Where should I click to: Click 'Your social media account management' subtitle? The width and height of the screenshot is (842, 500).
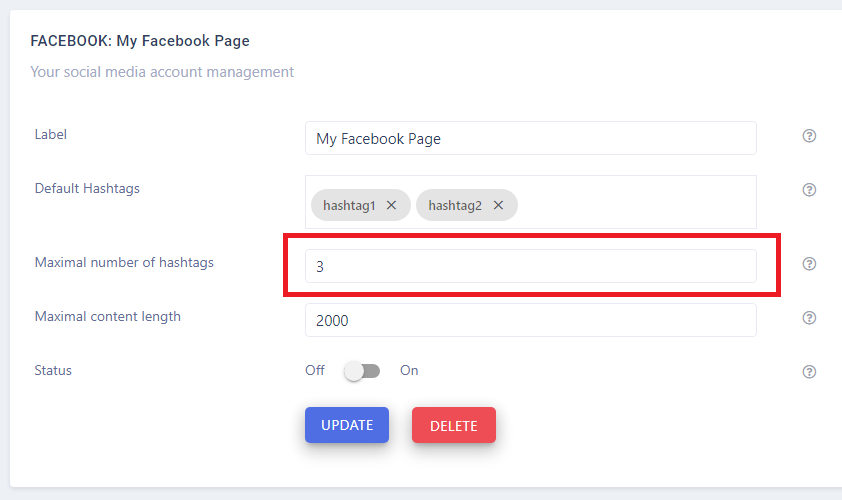tap(162, 72)
